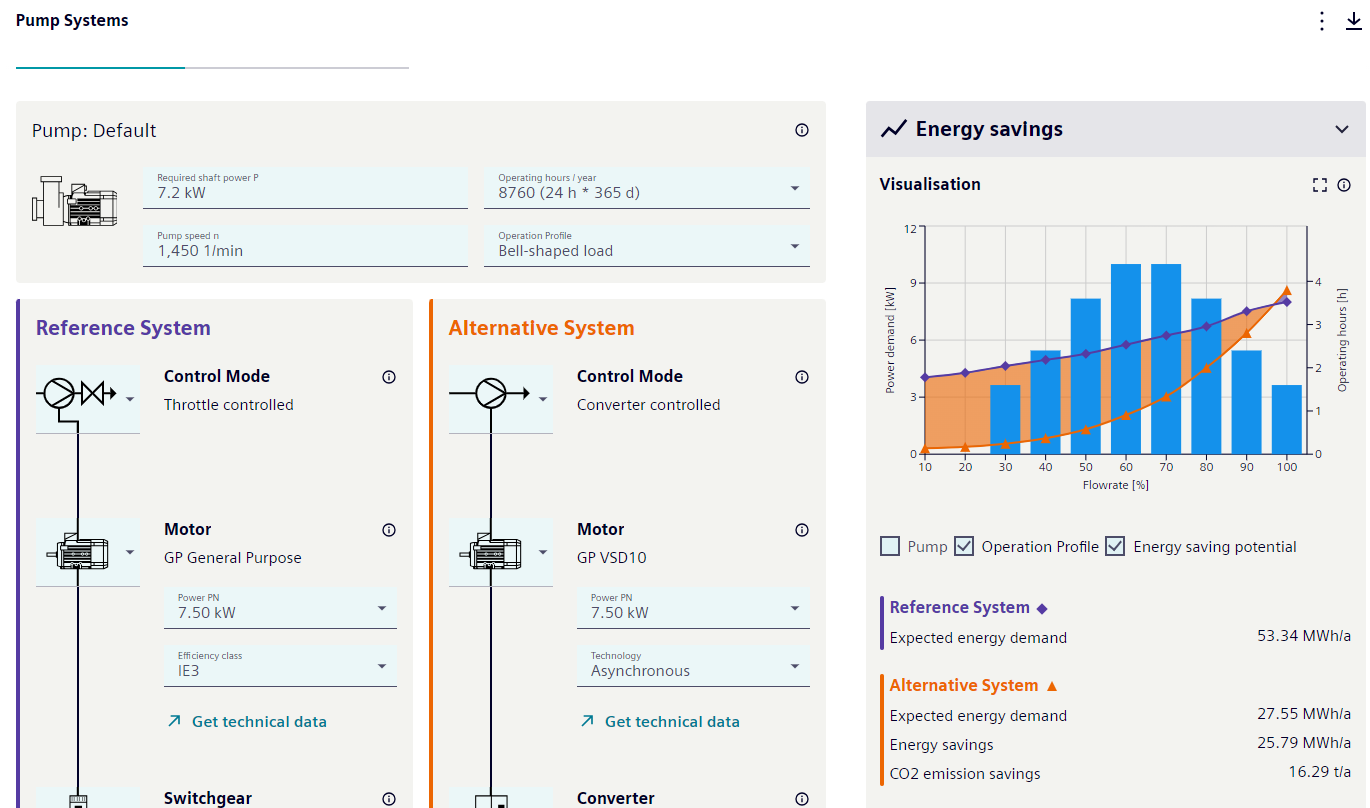Click the throttle controlled pump symbol
The height and width of the screenshot is (808, 1370).
(88, 398)
